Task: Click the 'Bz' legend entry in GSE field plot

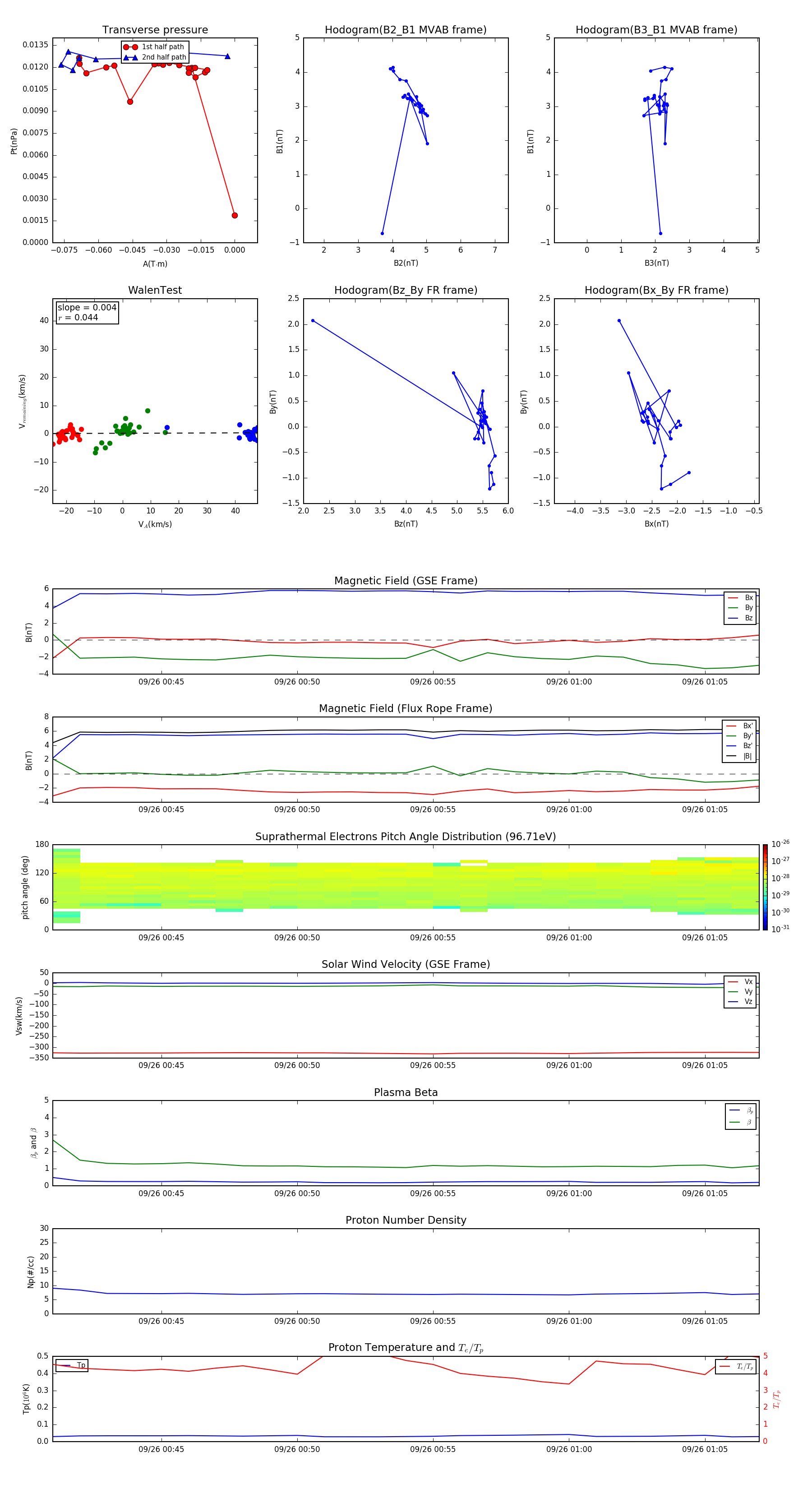Action: pos(740,618)
